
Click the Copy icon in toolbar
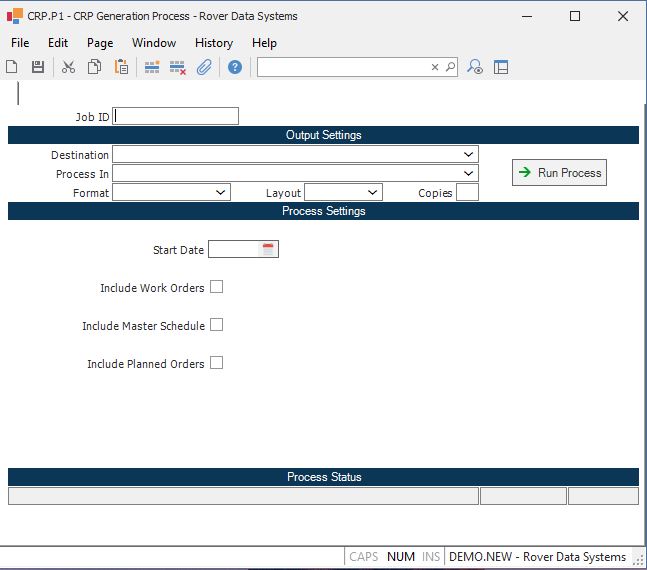94,67
